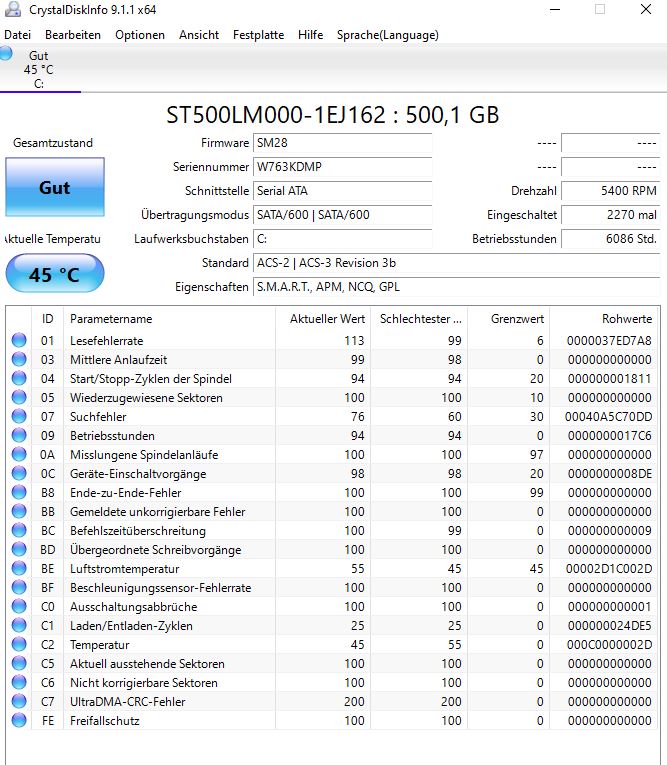Click status icon for Aktuell ausstehende Sektoren
This screenshot has height=765, width=667.
(x=19, y=664)
